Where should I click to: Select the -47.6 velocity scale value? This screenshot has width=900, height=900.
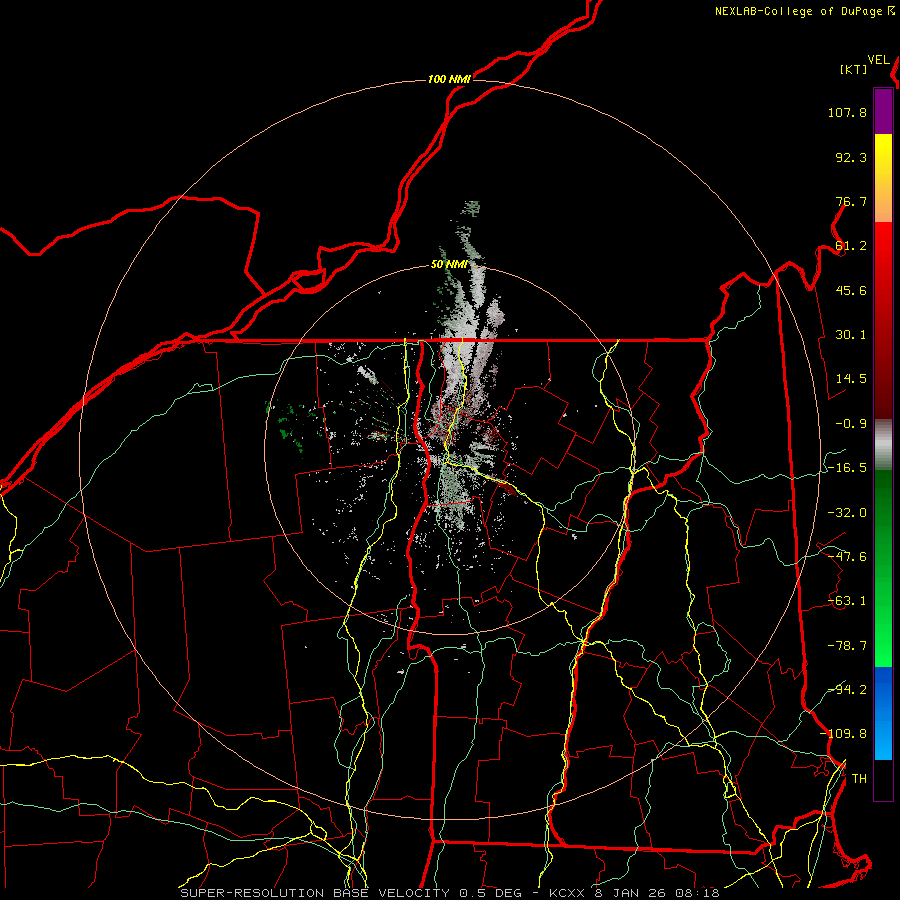coord(847,557)
